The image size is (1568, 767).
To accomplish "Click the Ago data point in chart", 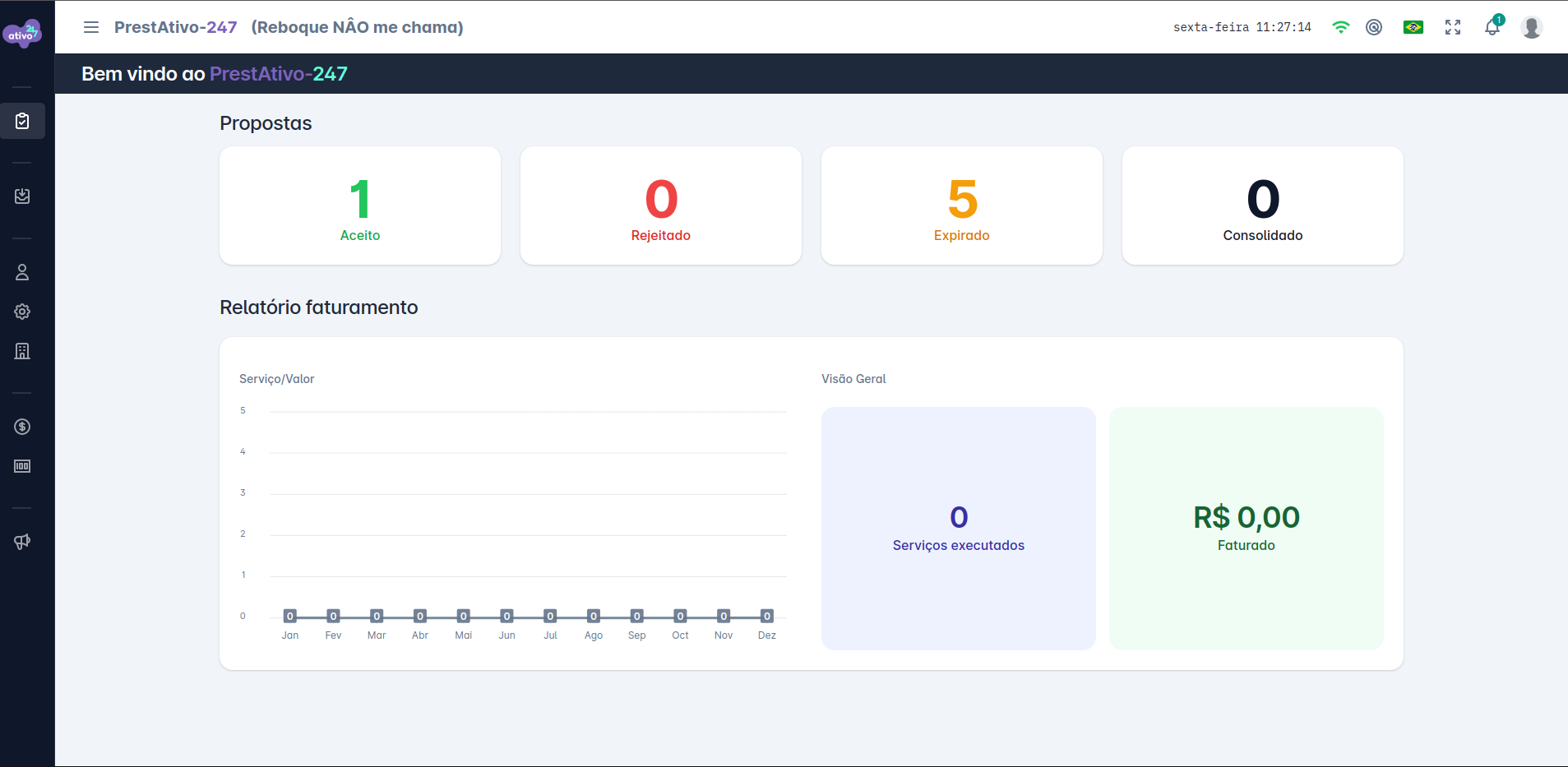I will tap(594, 617).
